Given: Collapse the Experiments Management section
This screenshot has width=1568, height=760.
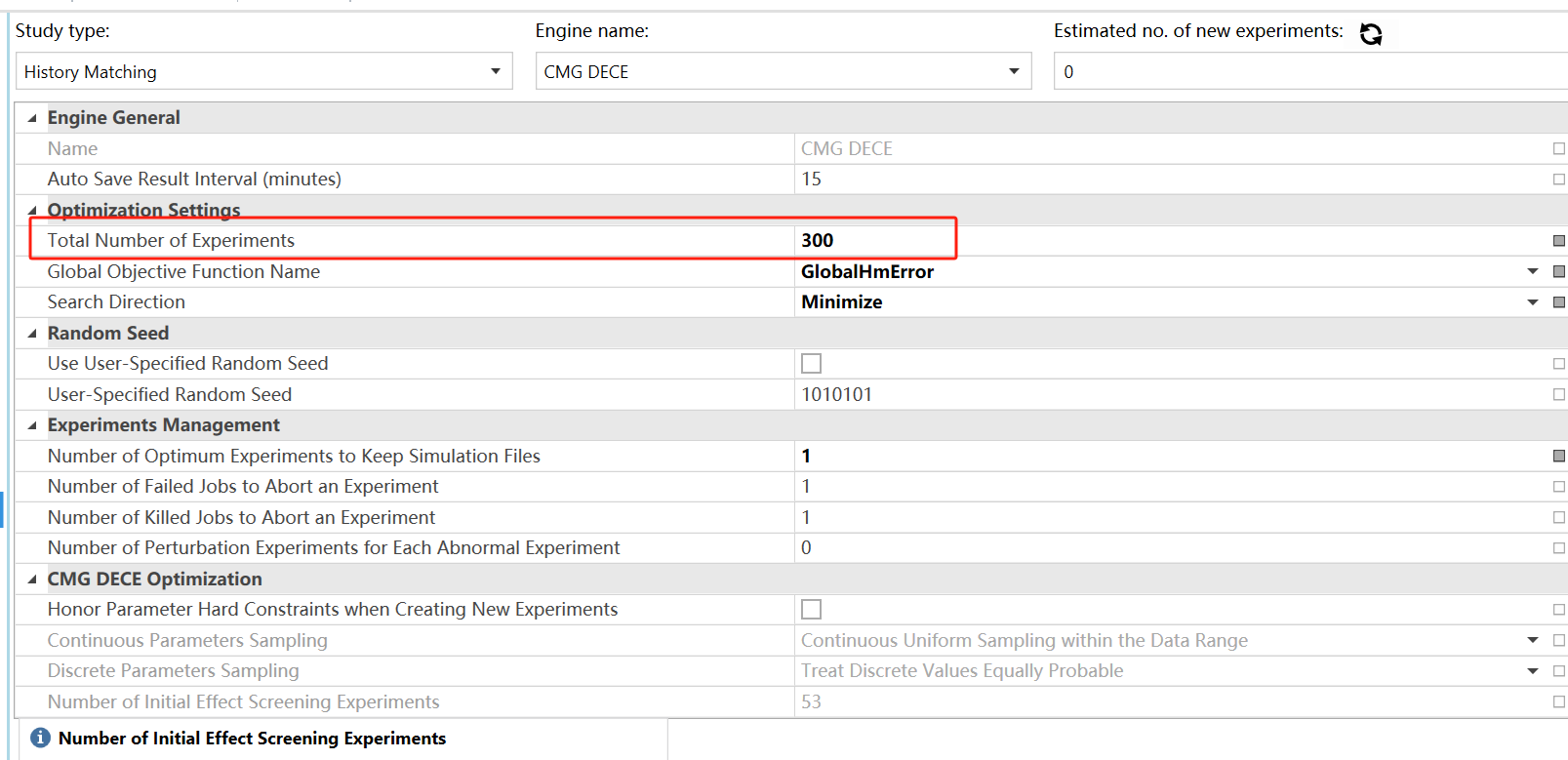Looking at the screenshot, I should coord(32,425).
